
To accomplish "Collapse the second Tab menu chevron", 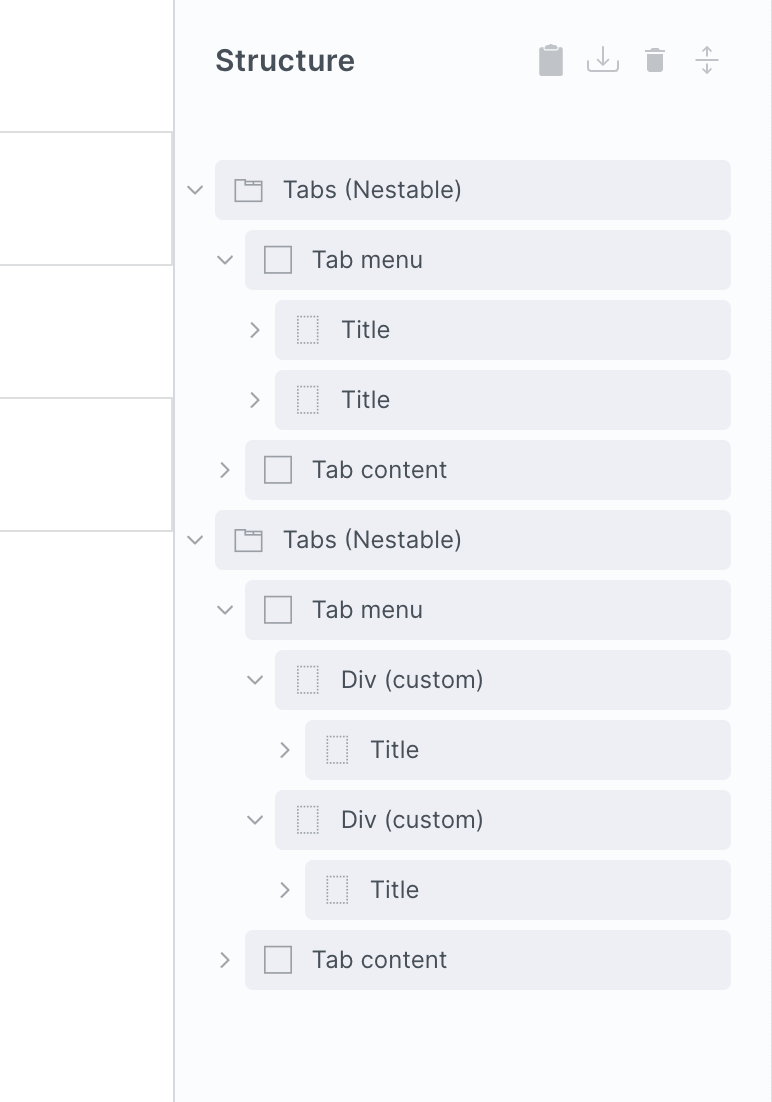I will (225, 610).
